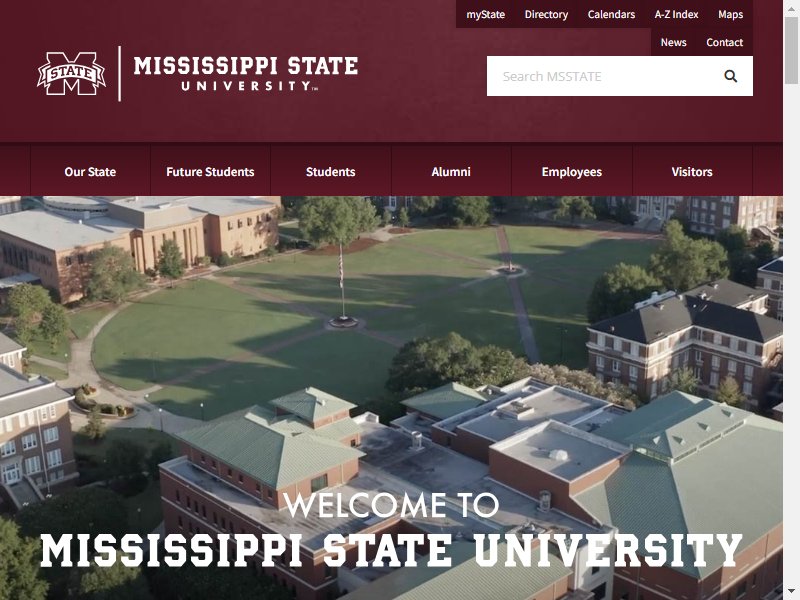This screenshot has height=600, width=800.
Task: Open the myState link
Action: point(485,14)
